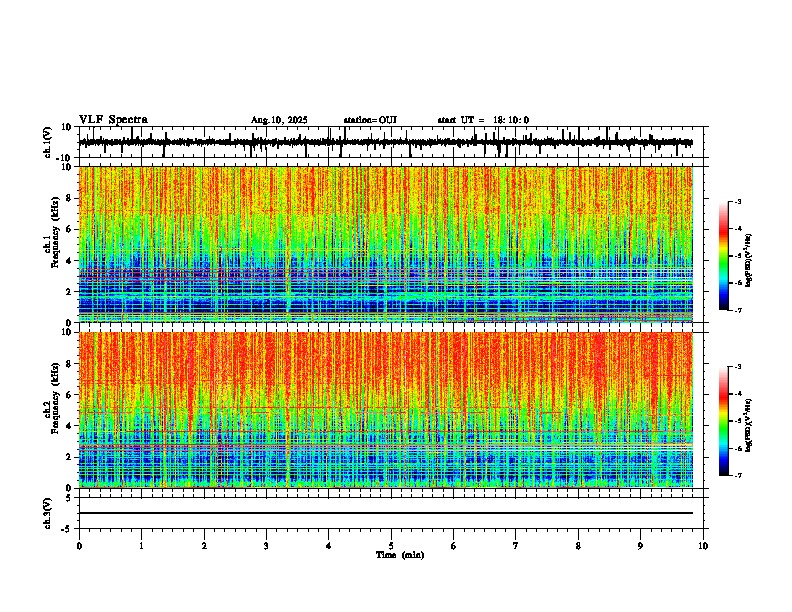Click the "-3" tick on ch.1 colorbar
792x612 pixels.
(x=738, y=201)
